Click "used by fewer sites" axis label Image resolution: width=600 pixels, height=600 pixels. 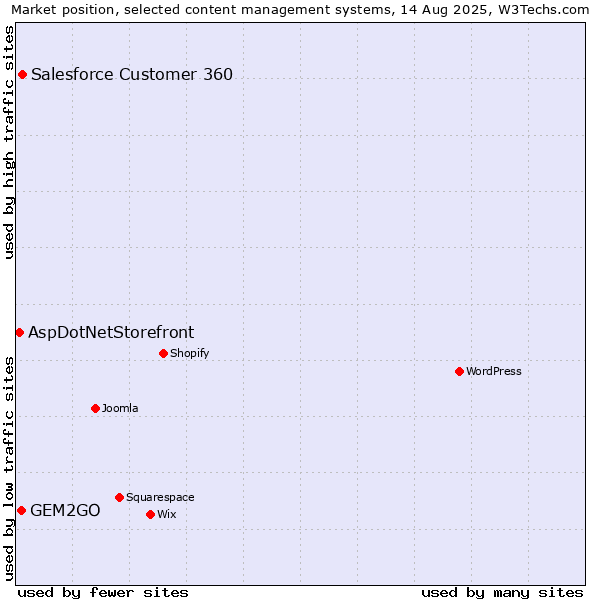[103, 593]
